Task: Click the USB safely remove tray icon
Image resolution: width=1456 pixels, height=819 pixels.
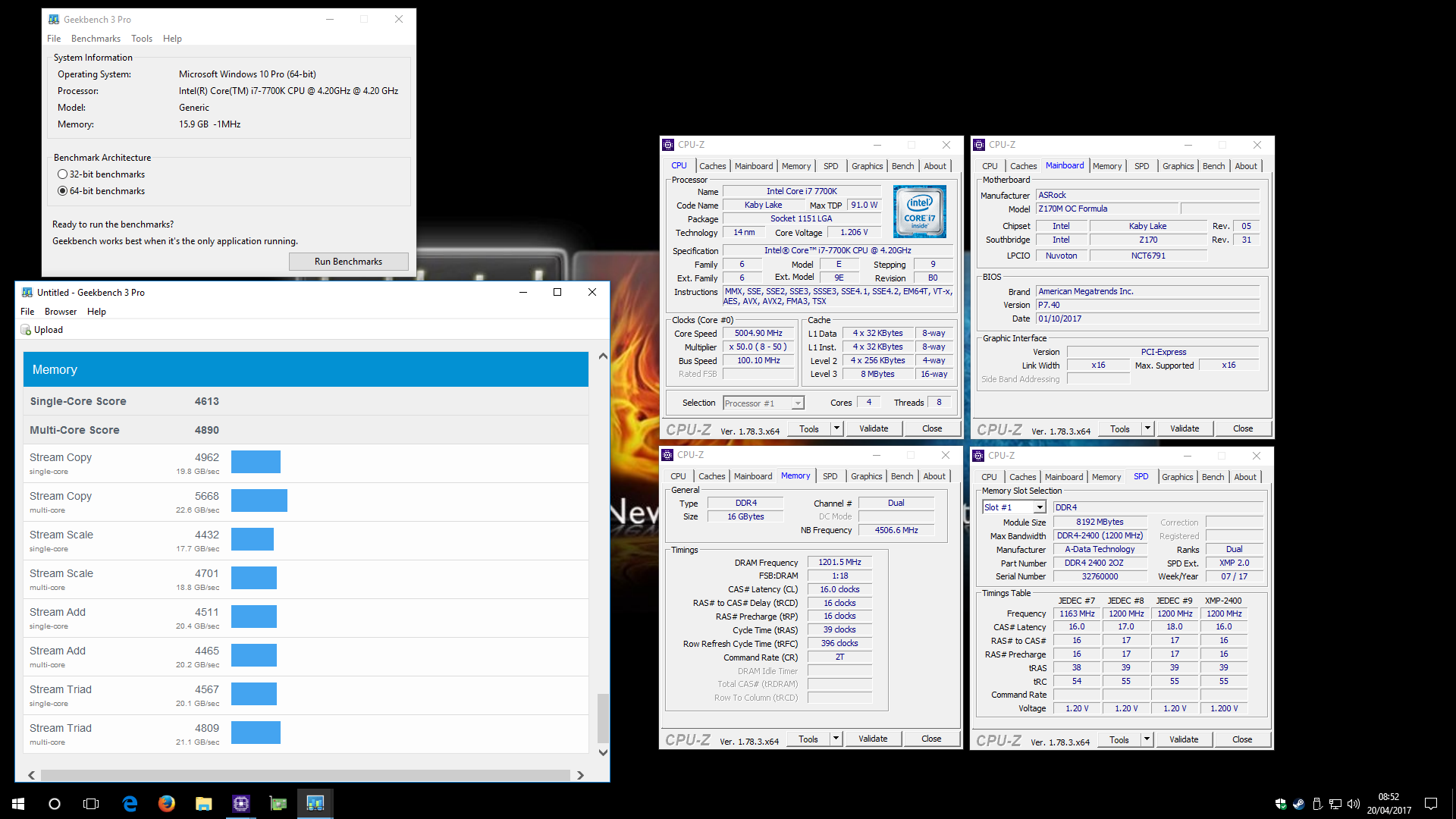Action: [x=1317, y=804]
